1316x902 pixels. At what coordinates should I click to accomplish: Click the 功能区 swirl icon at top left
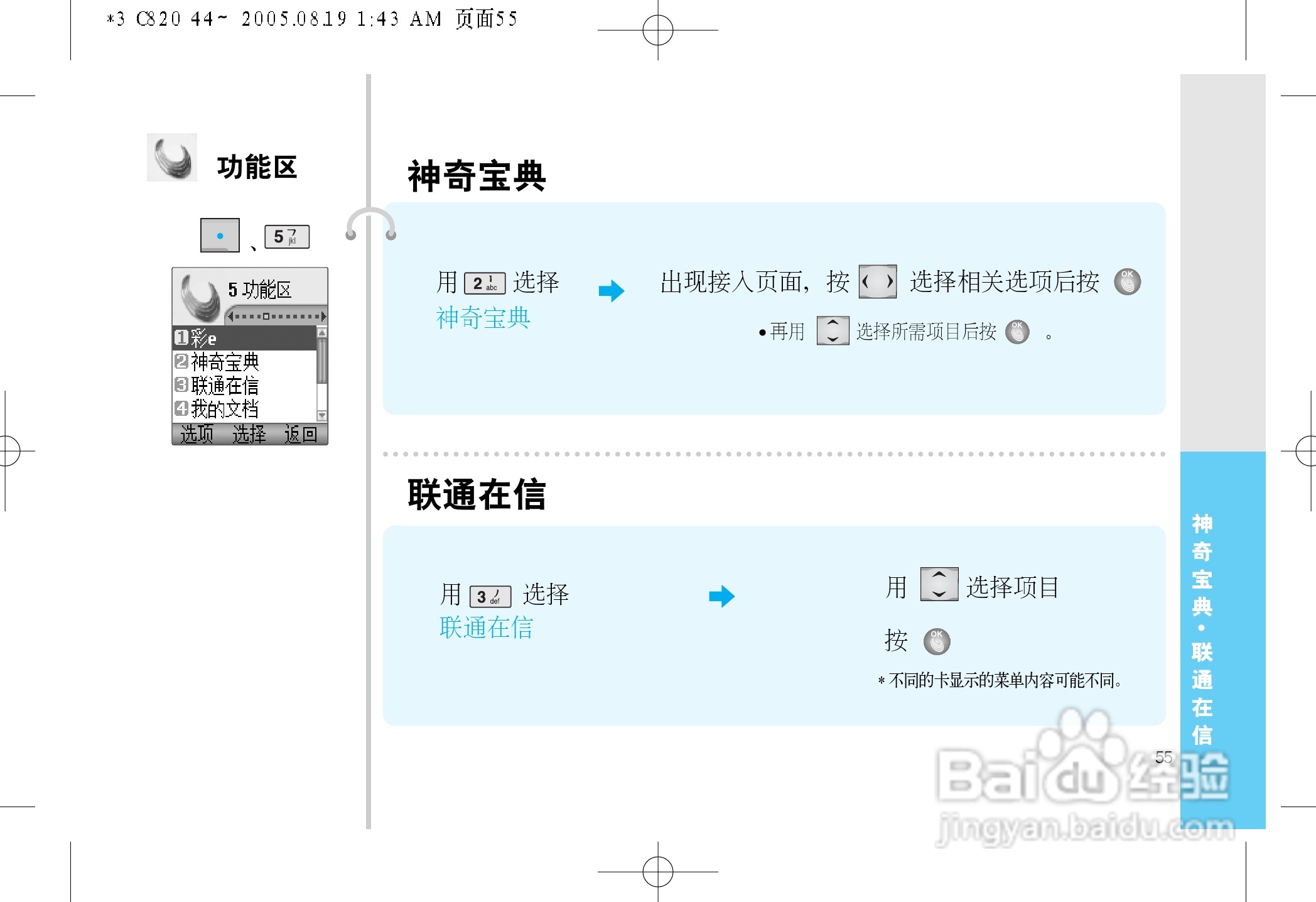(171, 157)
